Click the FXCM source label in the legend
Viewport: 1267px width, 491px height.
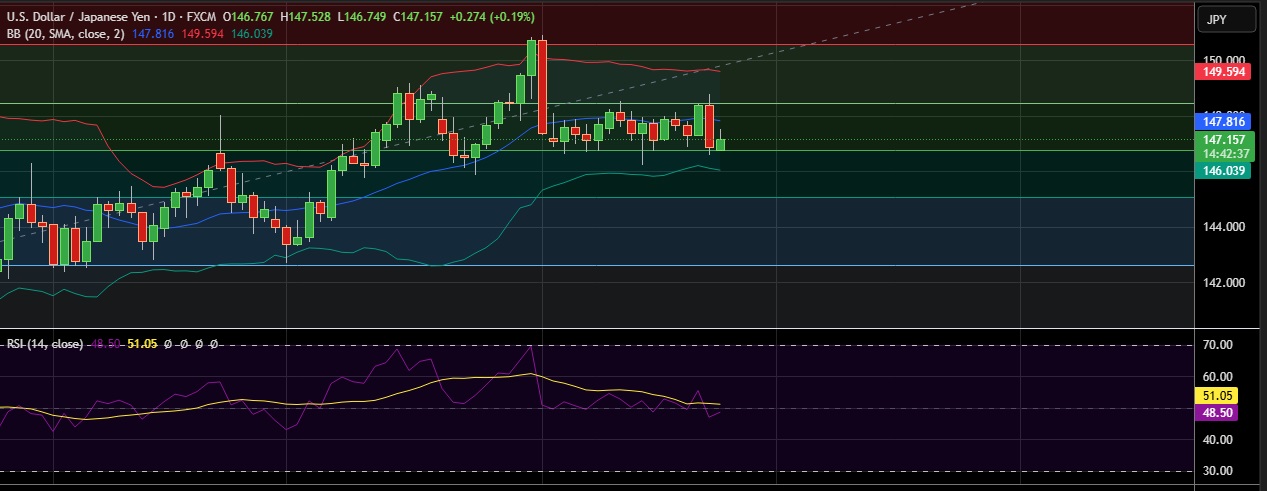(x=201, y=17)
